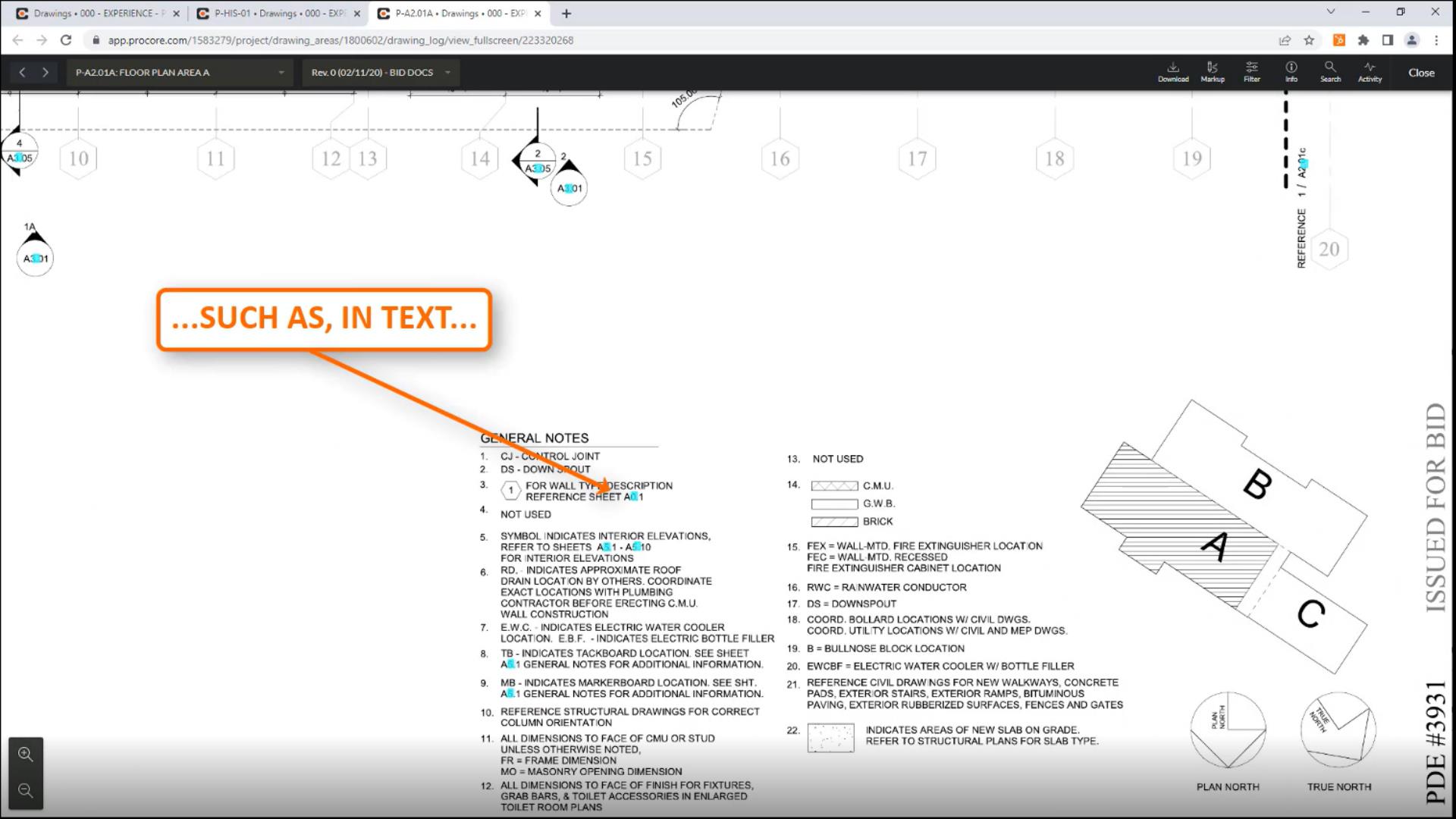
Task: Open the Activity feed icon
Action: click(1370, 71)
